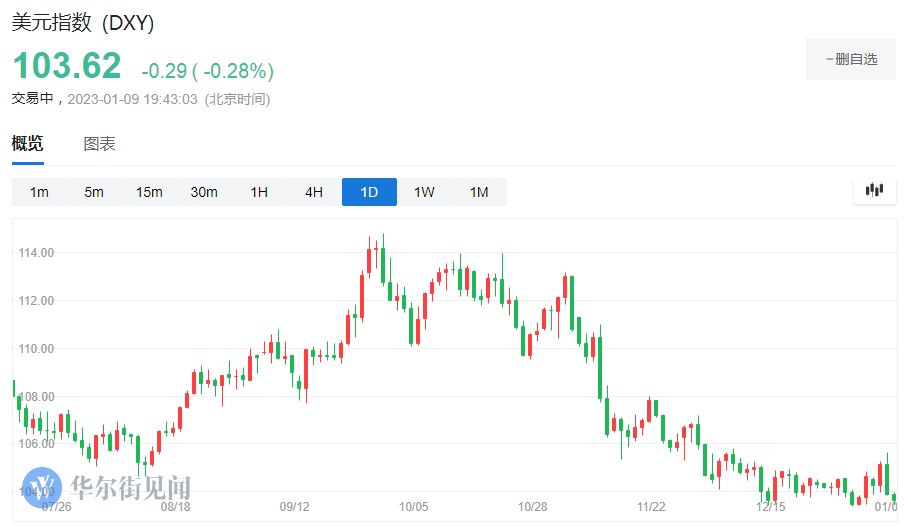Click the 美元指数 (DXY) title
The width and height of the screenshot is (911, 527).
coord(83,23)
